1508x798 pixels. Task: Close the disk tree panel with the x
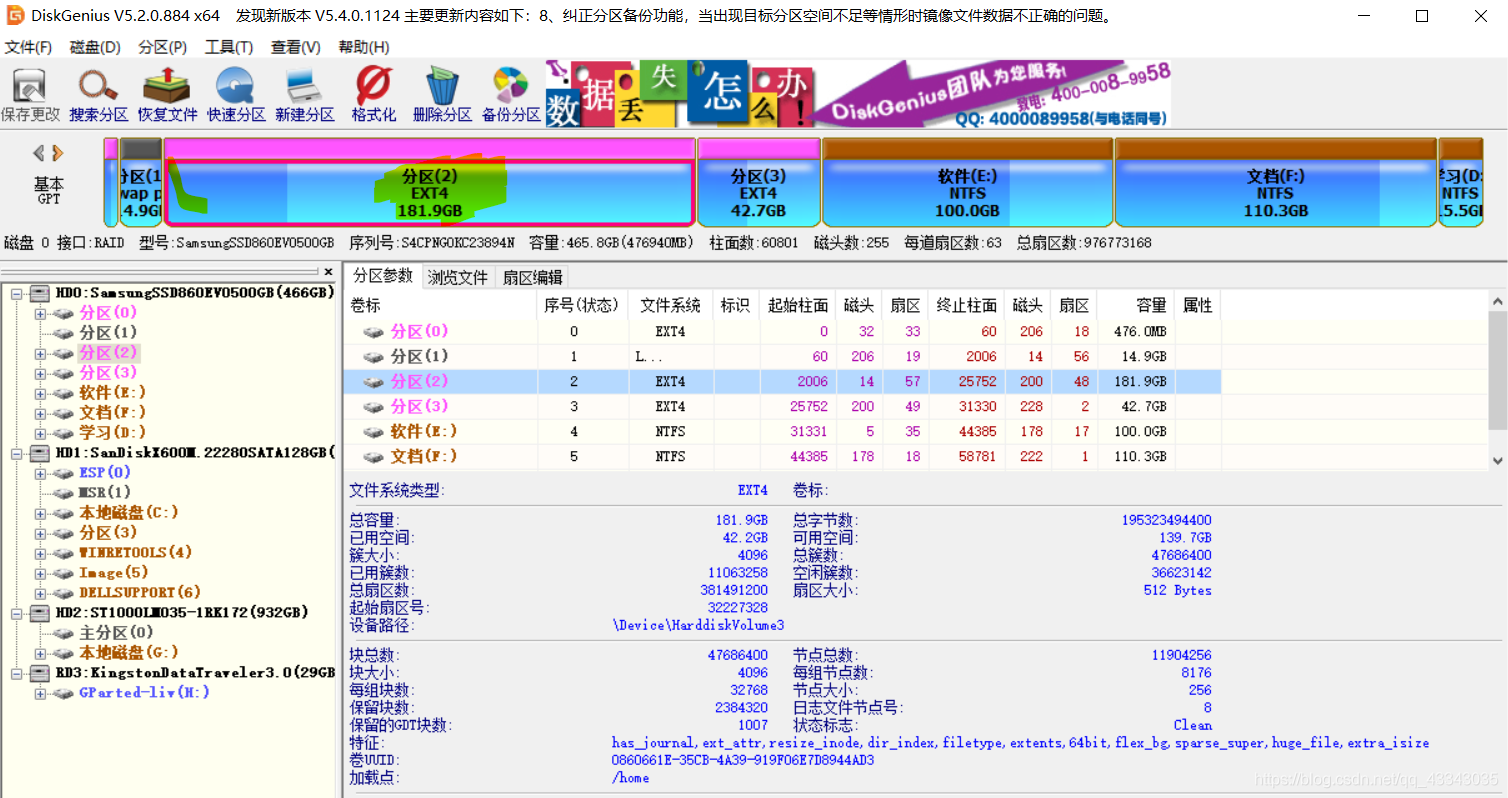329,271
